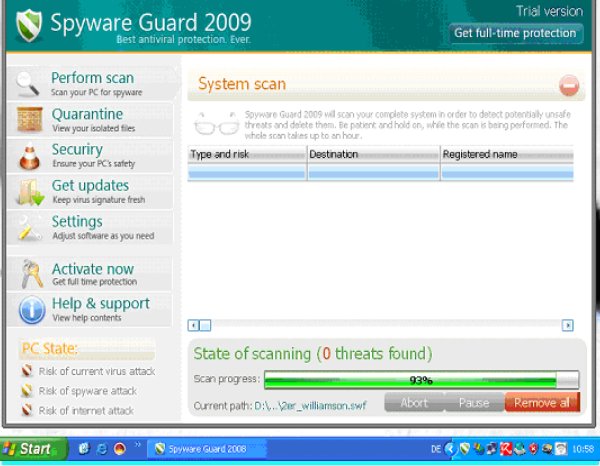Click the right arrow of horizontal scrollbar
Screen dimensions: 600x466
(567, 325)
